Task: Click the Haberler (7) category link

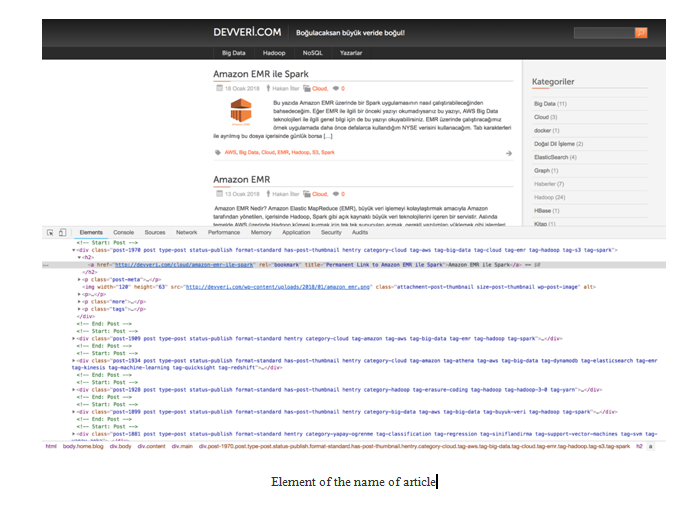Action: 549,184
